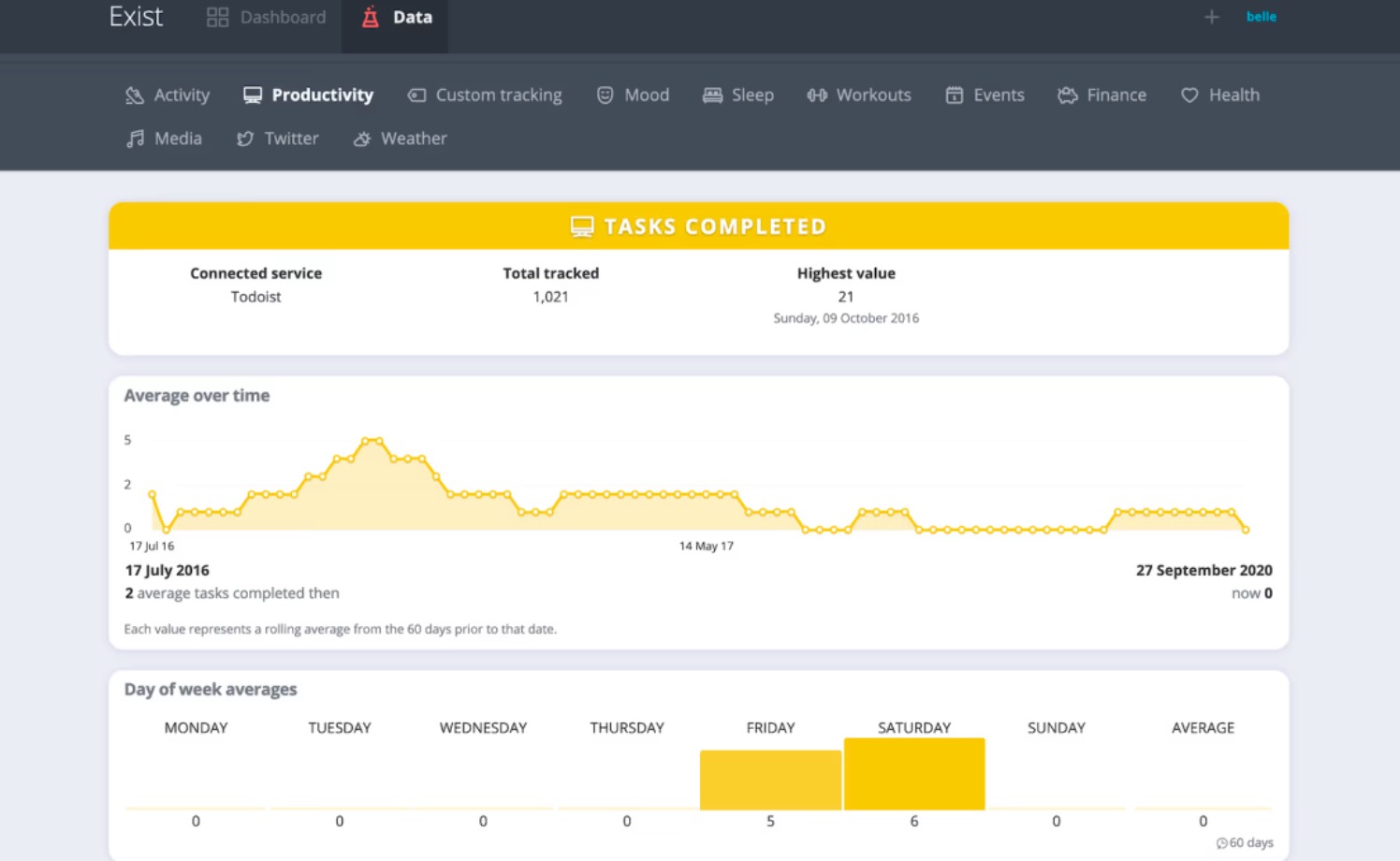Click the Mood face icon

[605, 95]
